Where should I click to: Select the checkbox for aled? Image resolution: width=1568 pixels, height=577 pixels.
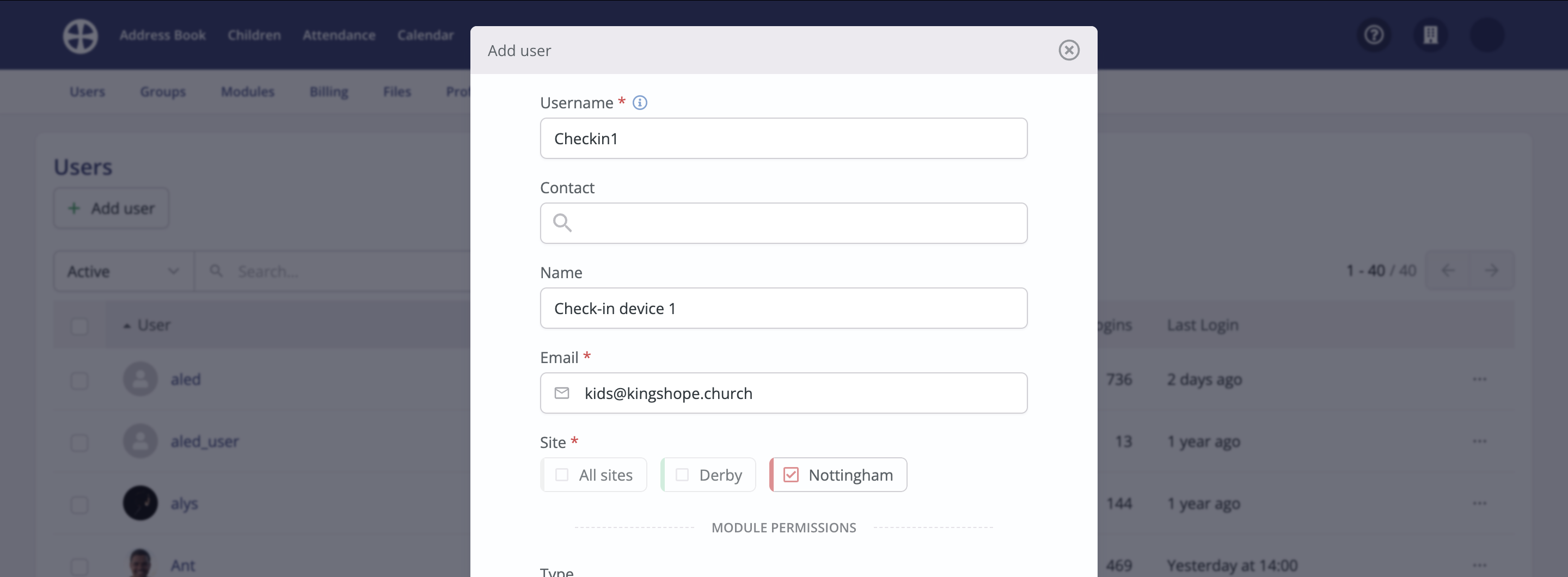point(79,380)
